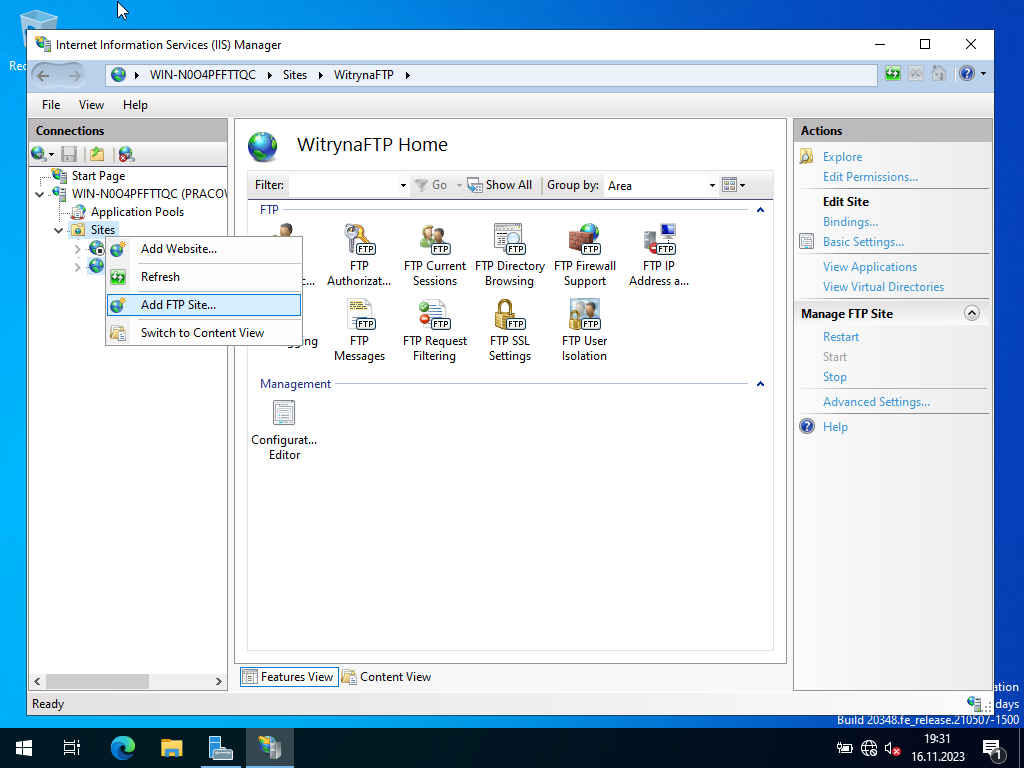Open File Explorer from the taskbar
Screen dimensions: 1024x768
171,748
